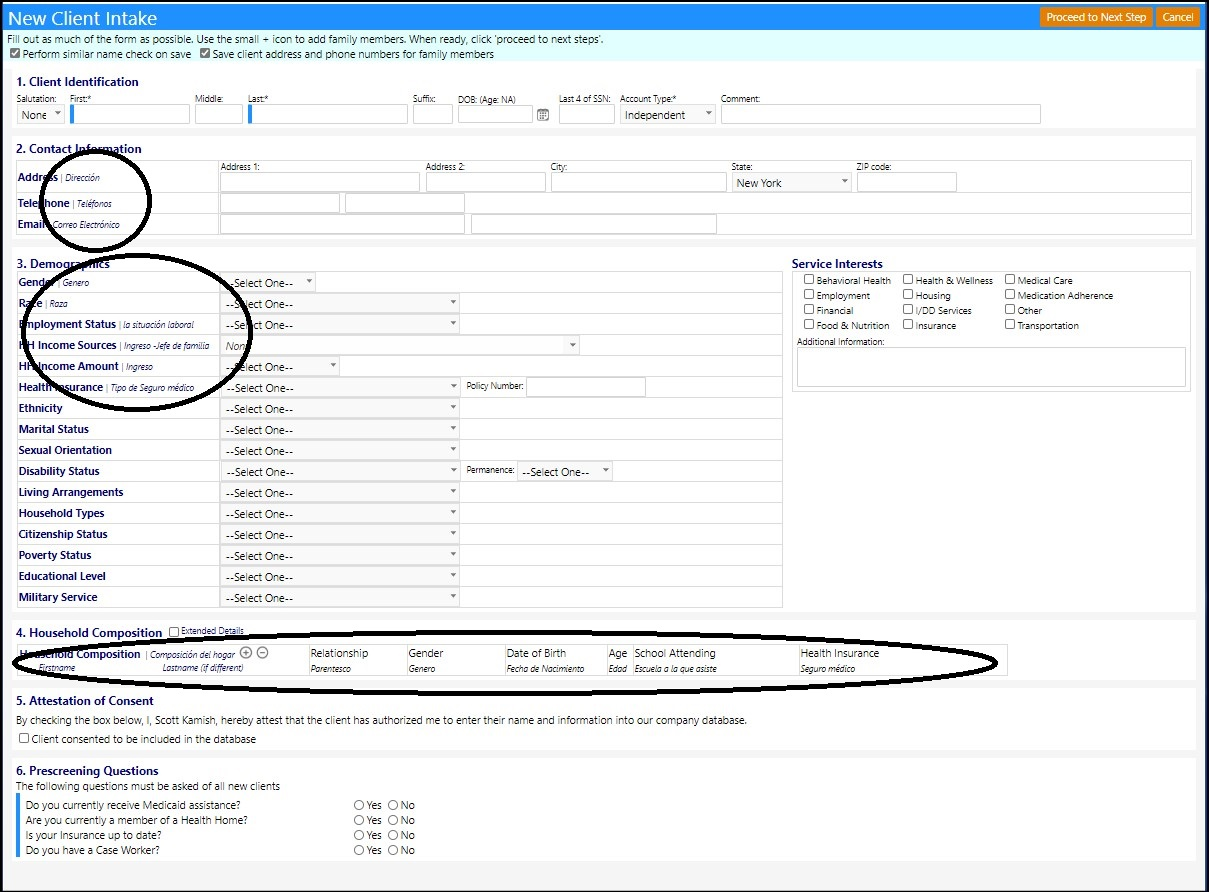Enable Extended Details checkbox
Viewport: 1209px width, 892px height.
[174, 632]
